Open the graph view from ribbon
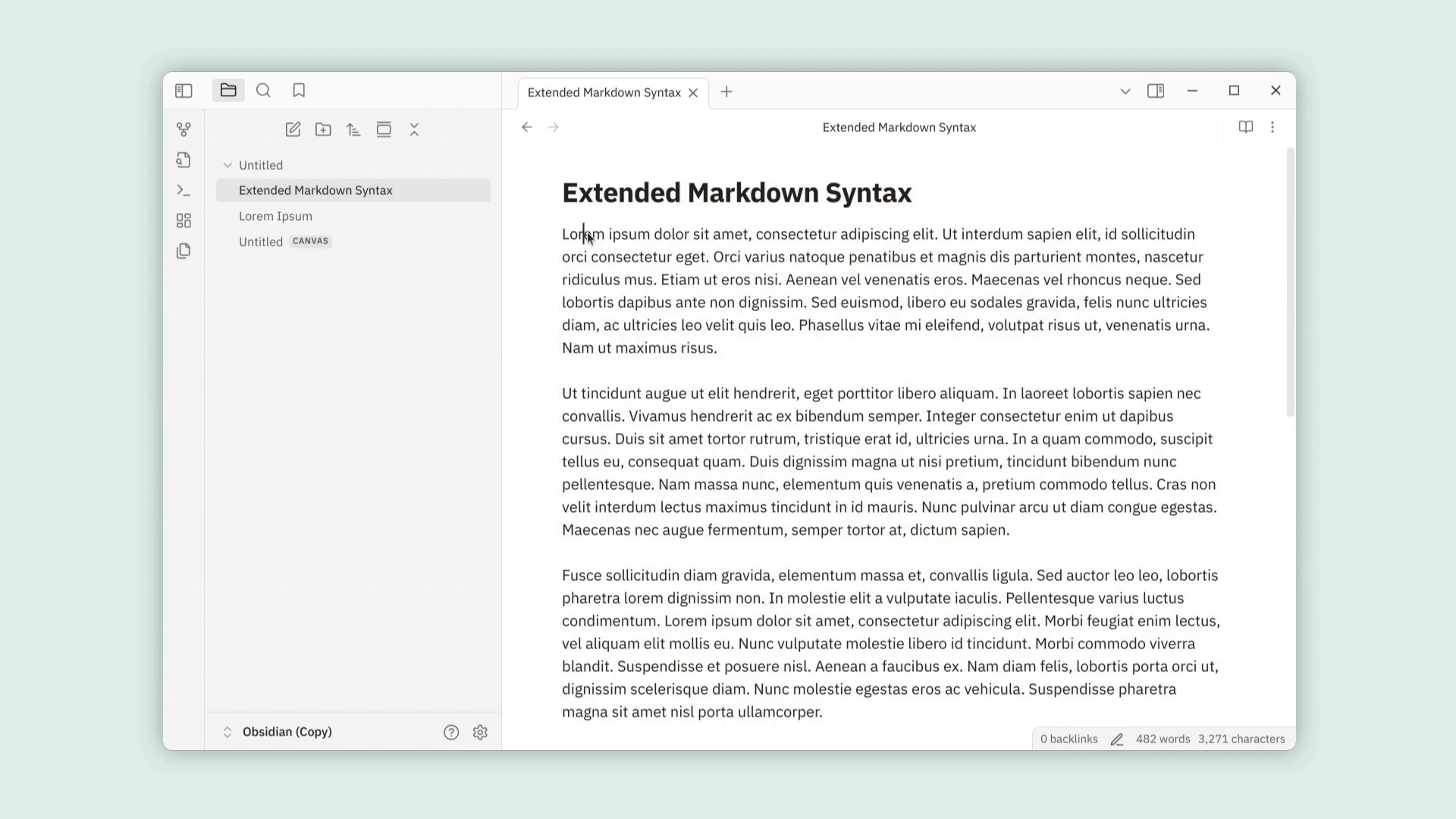The width and height of the screenshot is (1456, 819). (184, 130)
